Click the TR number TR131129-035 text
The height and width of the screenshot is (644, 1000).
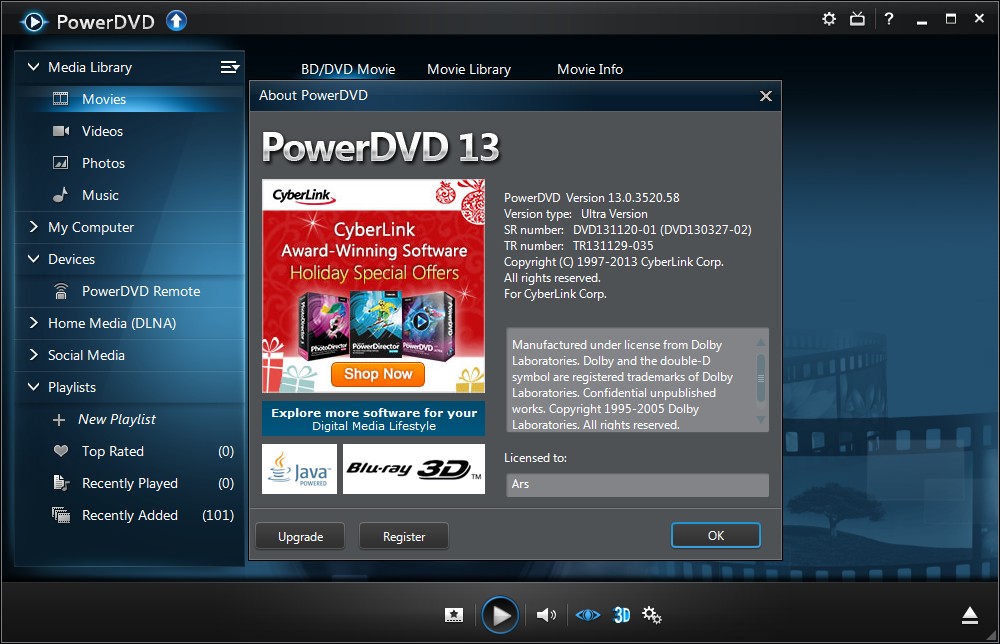click(578, 245)
